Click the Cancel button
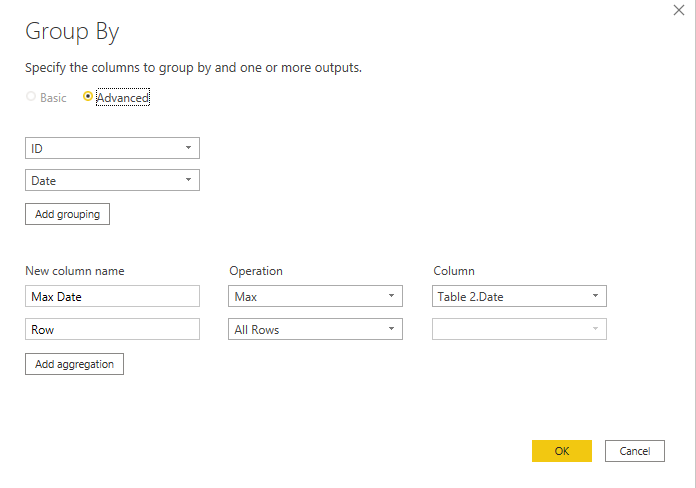696x488 pixels. [x=635, y=451]
